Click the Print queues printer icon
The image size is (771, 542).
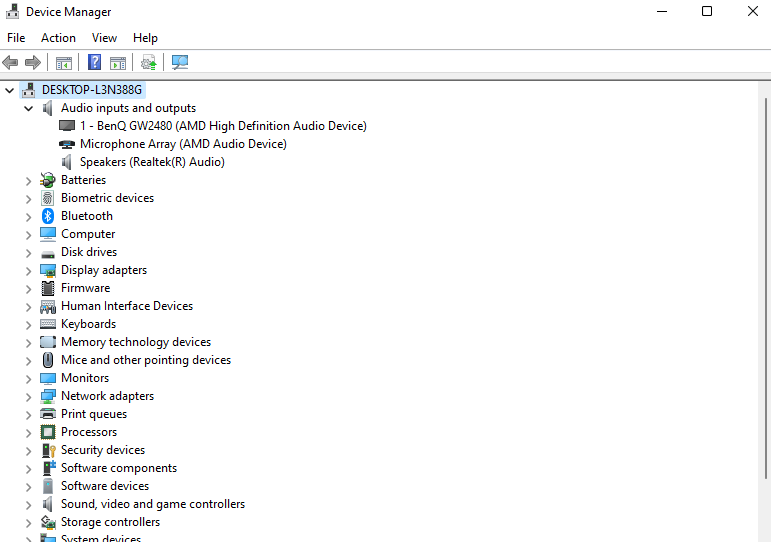[48, 414]
